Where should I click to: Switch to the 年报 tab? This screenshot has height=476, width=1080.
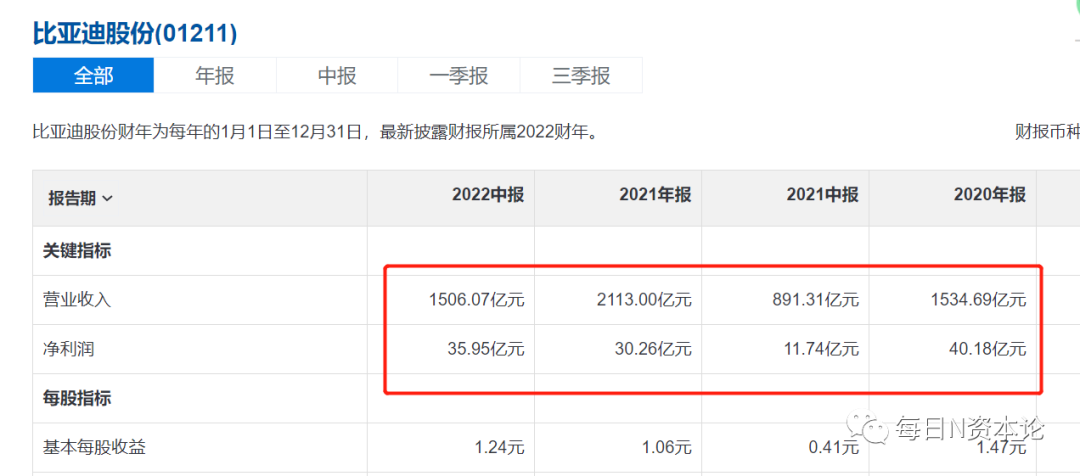point(215,76)
